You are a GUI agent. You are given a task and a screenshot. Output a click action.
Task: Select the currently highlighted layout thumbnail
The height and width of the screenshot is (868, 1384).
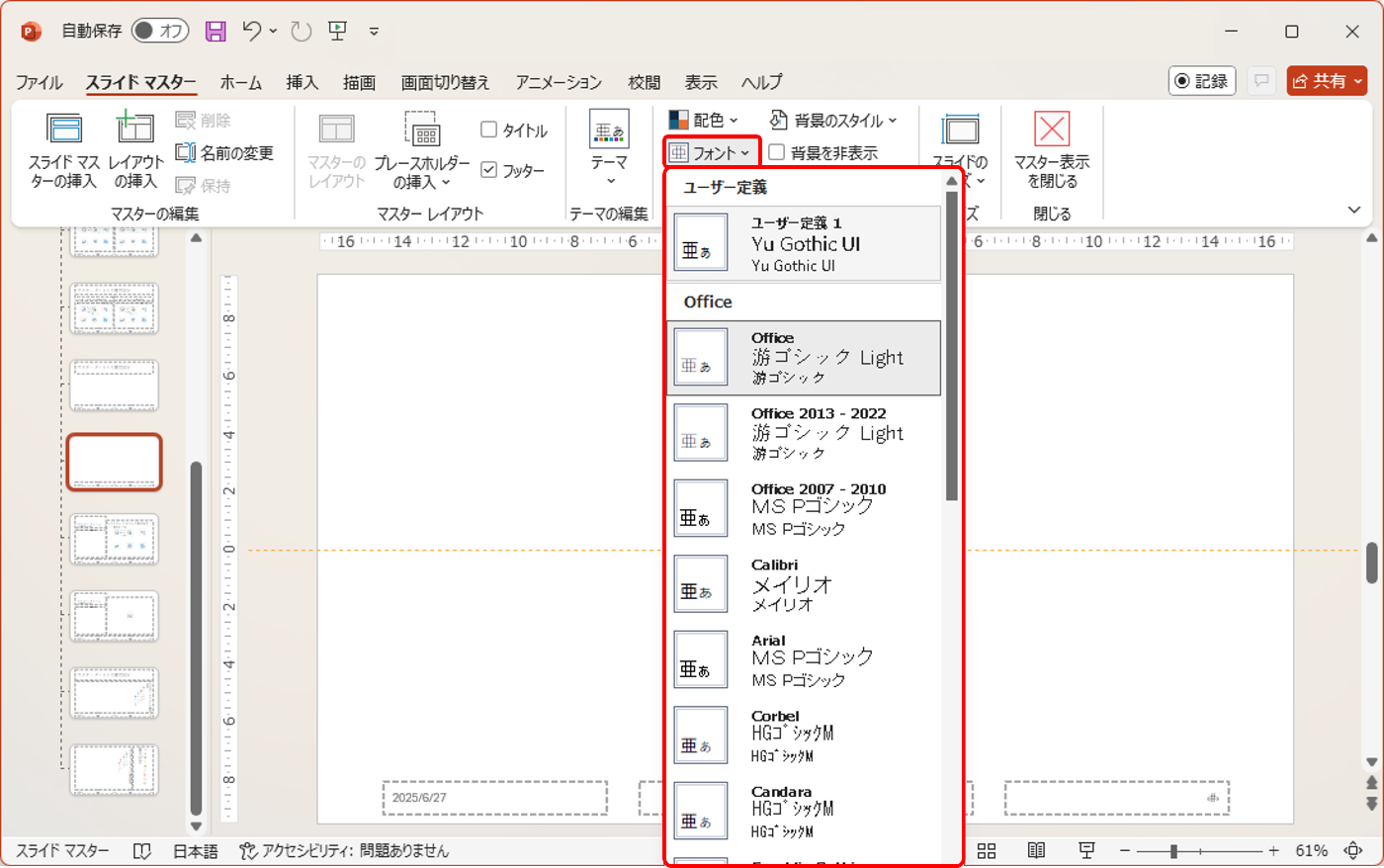[114, 462]
